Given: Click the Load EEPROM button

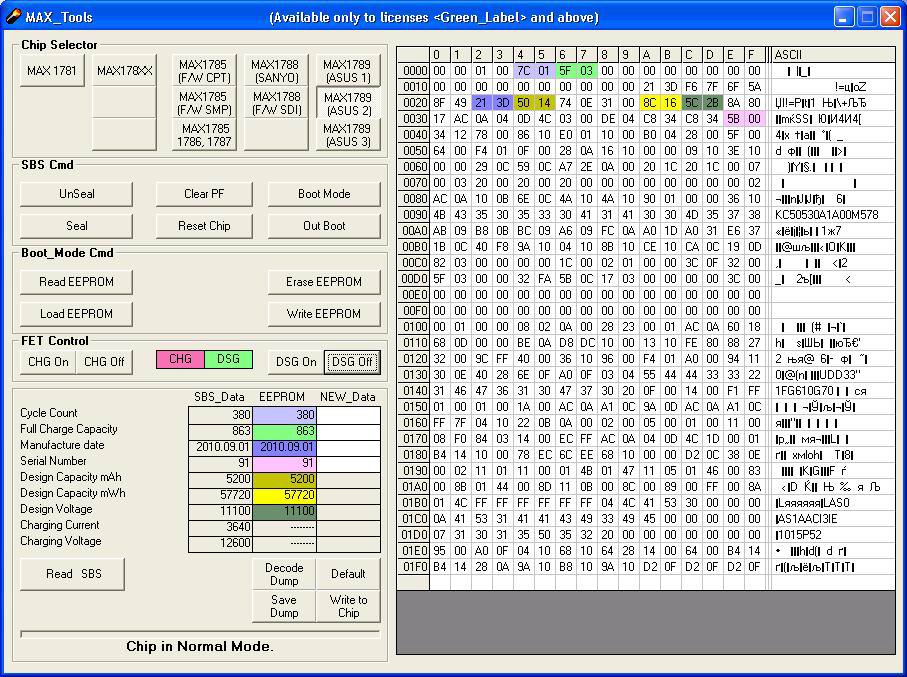Looking at the screenshot, I should 76,314.
